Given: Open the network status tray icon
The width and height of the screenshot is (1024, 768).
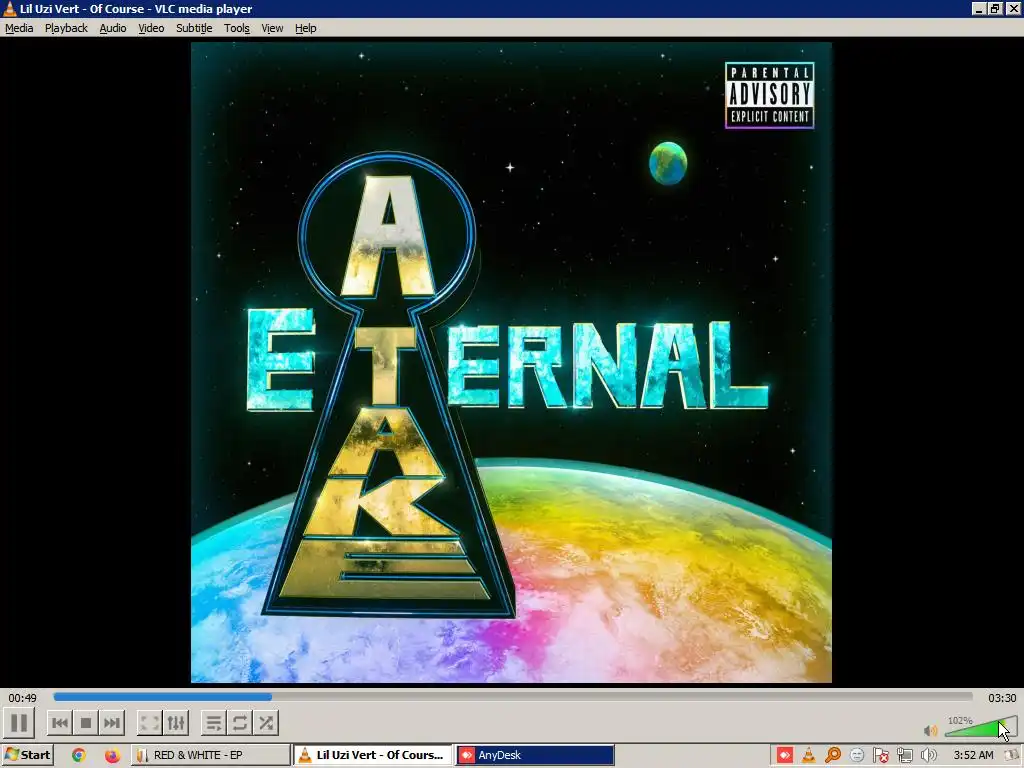Looking at the screenshot, I should pyautogui.click(x=904, y=756).
